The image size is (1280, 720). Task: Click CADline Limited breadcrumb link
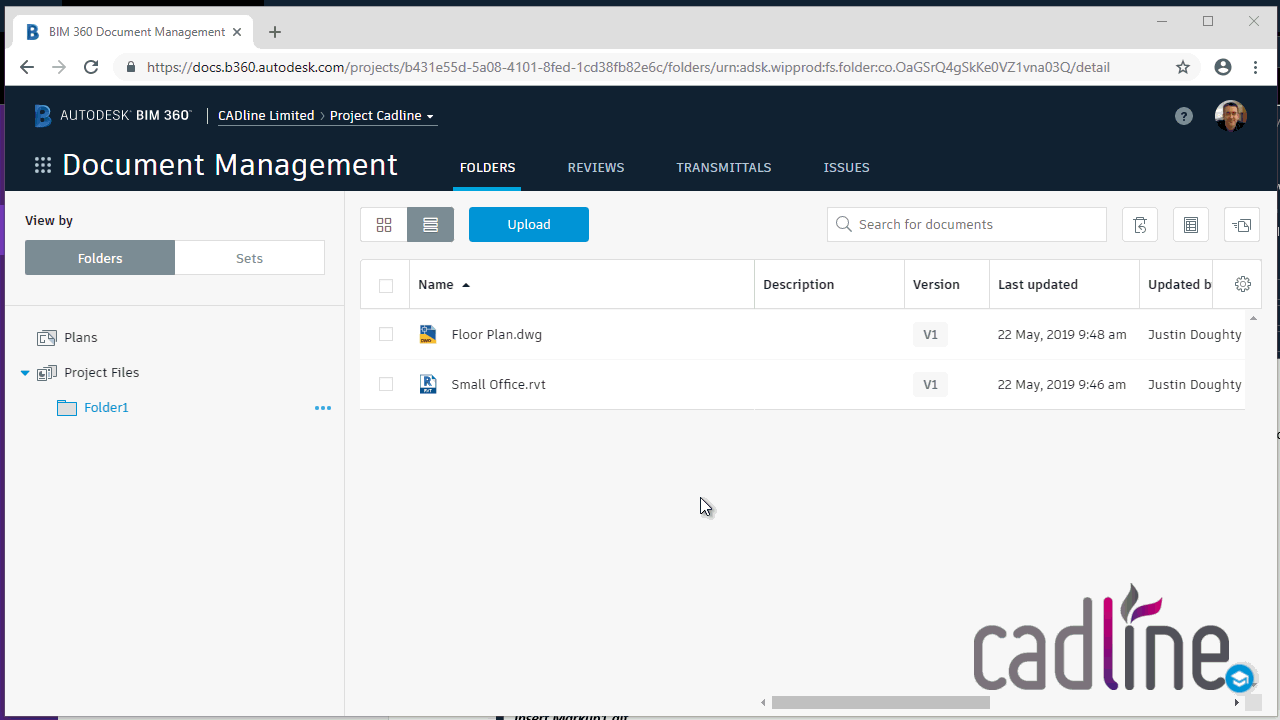click(x=266, y=116)
